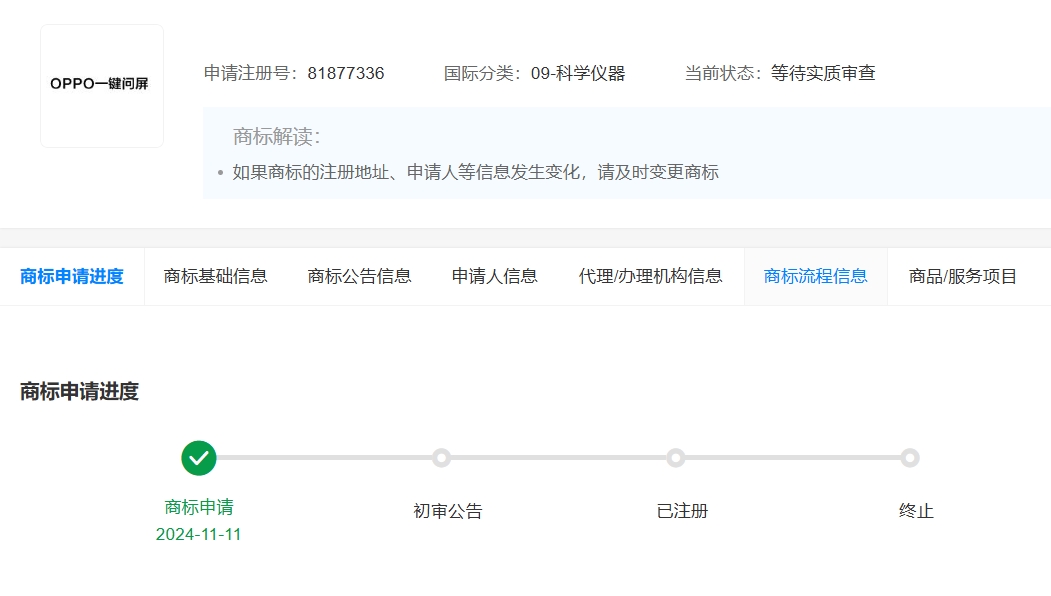Click the OPPO一键问屏 trademark image
1051x596 pixels.
101,85
